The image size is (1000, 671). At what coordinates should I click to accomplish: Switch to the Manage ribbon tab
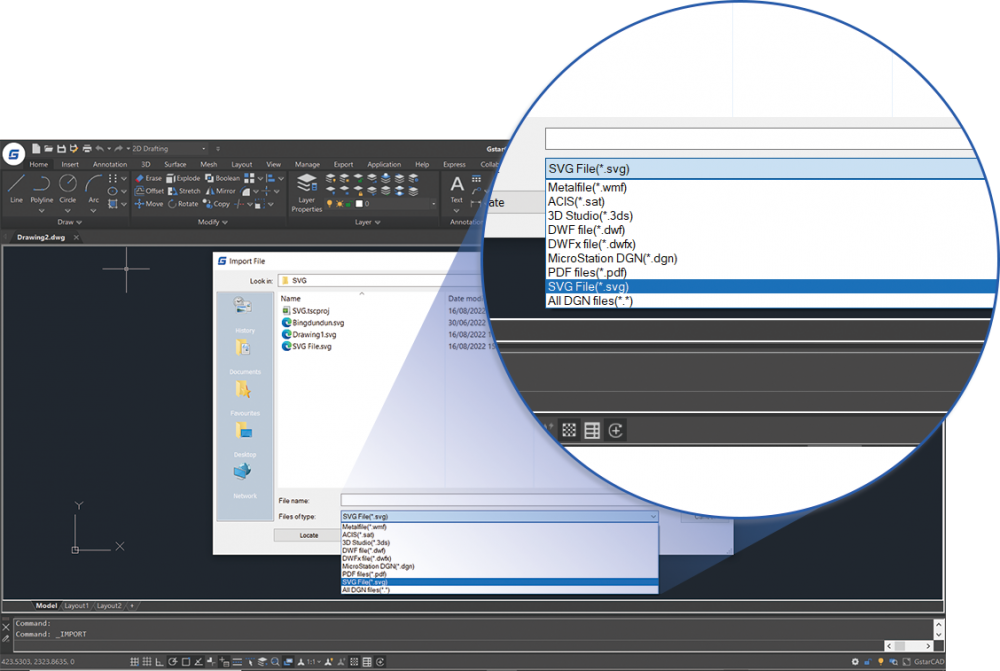(307, 165)
